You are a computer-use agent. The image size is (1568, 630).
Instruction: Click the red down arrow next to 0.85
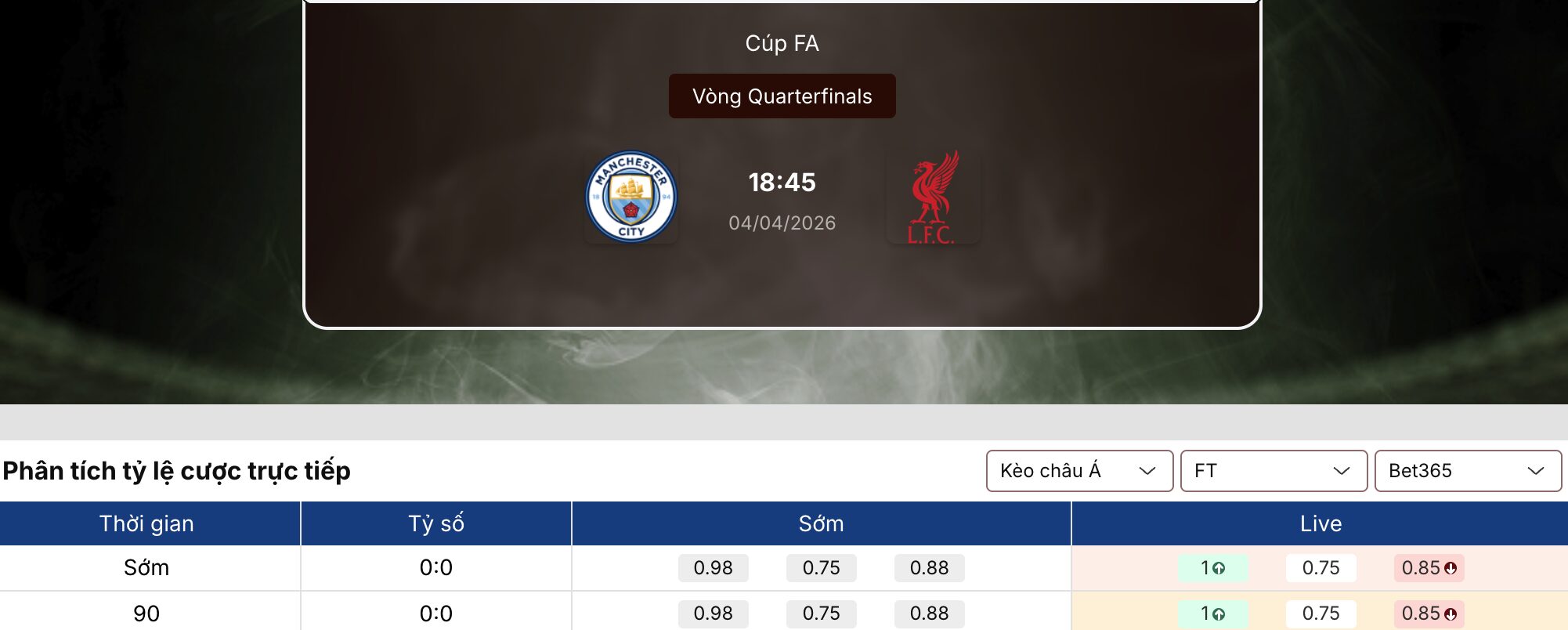pyautogui.click(x=1451, y=568)
